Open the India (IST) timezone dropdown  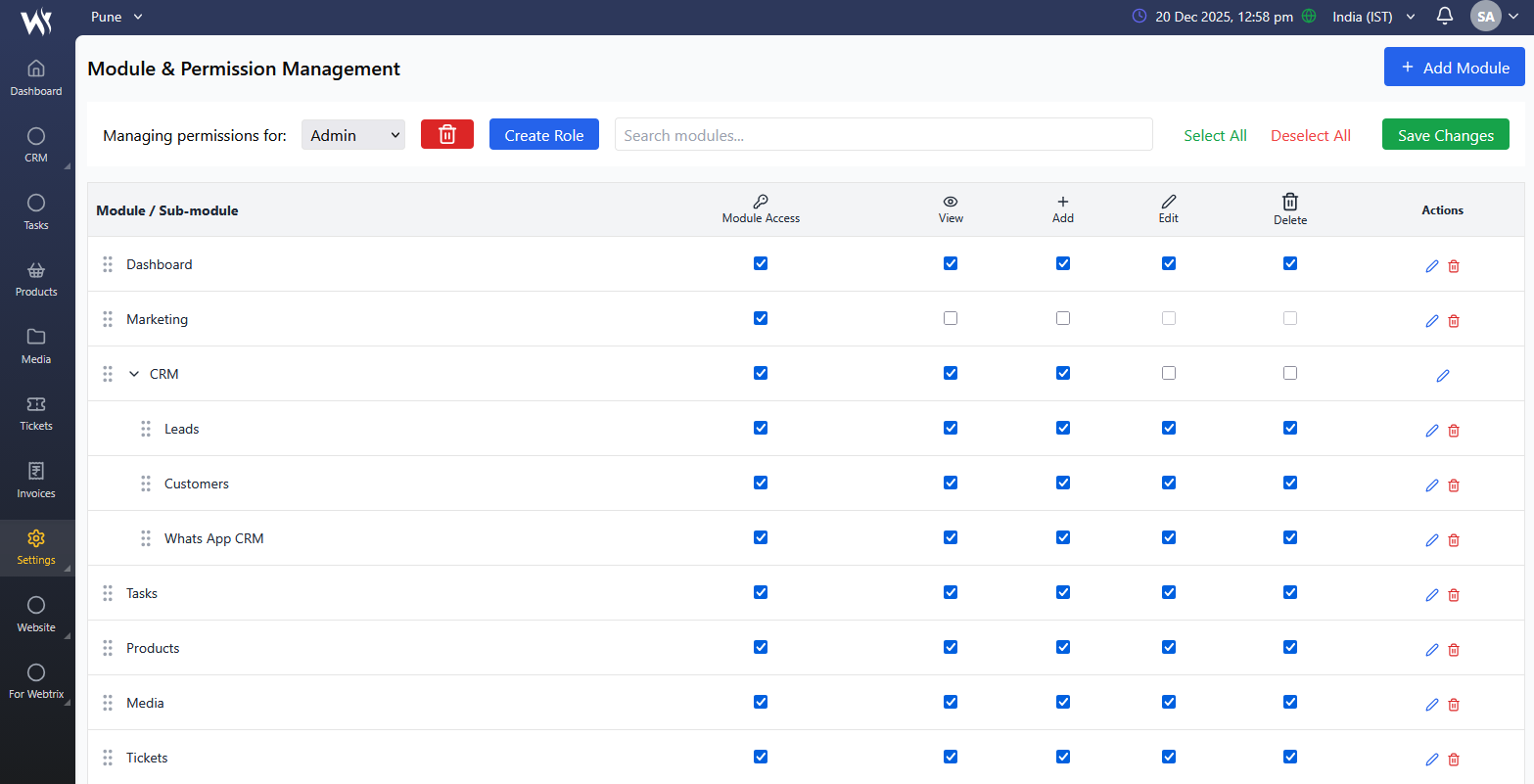point(1373,17)
